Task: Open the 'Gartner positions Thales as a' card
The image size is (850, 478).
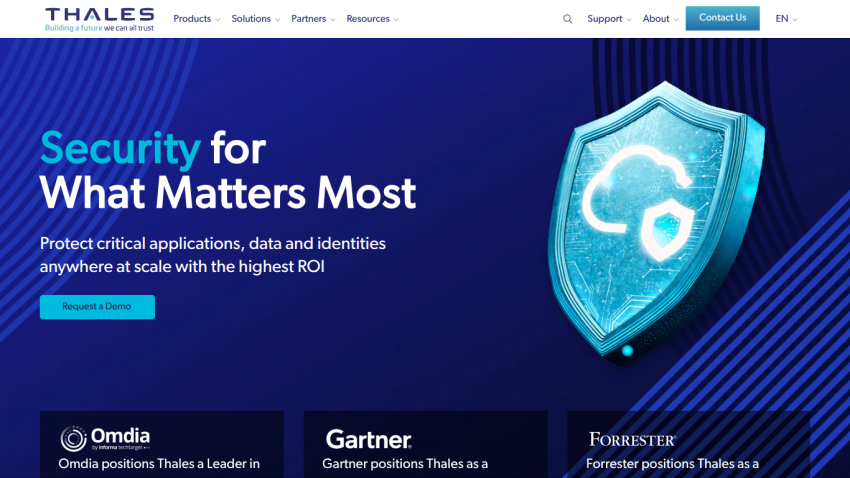Action: coord(426,444)
